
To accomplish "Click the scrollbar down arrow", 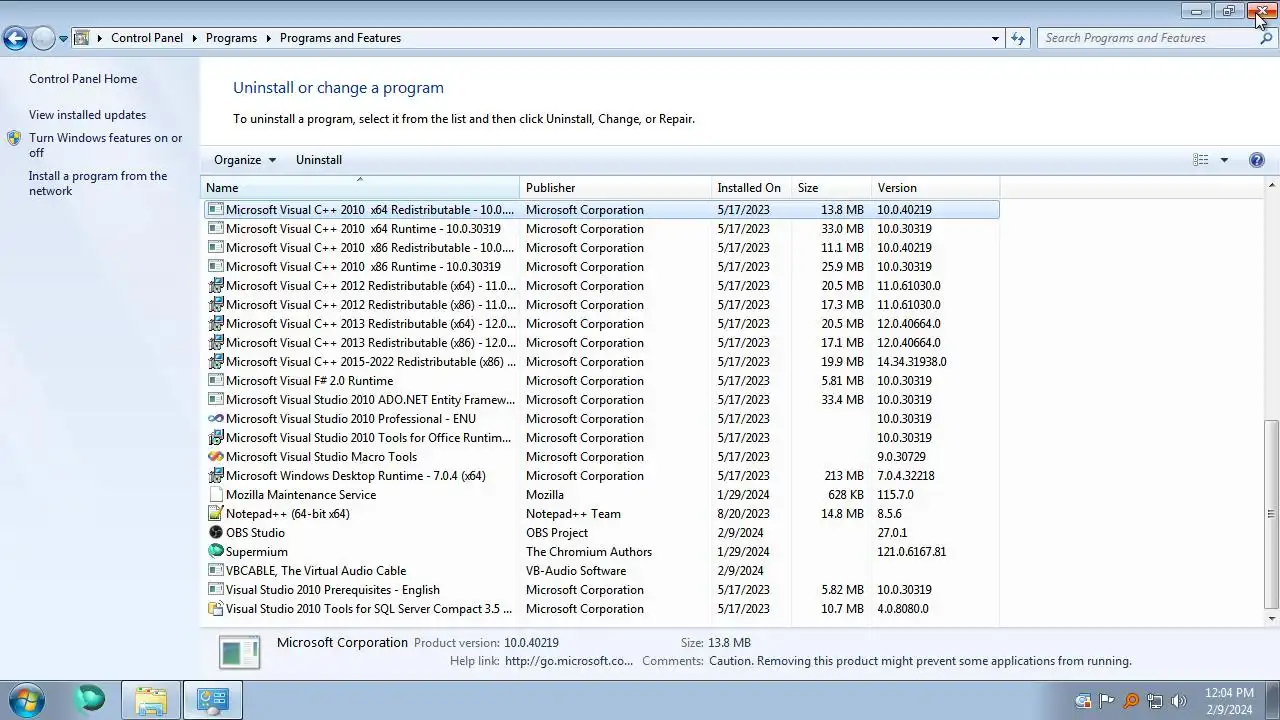I will click(x=1272, y=619).
